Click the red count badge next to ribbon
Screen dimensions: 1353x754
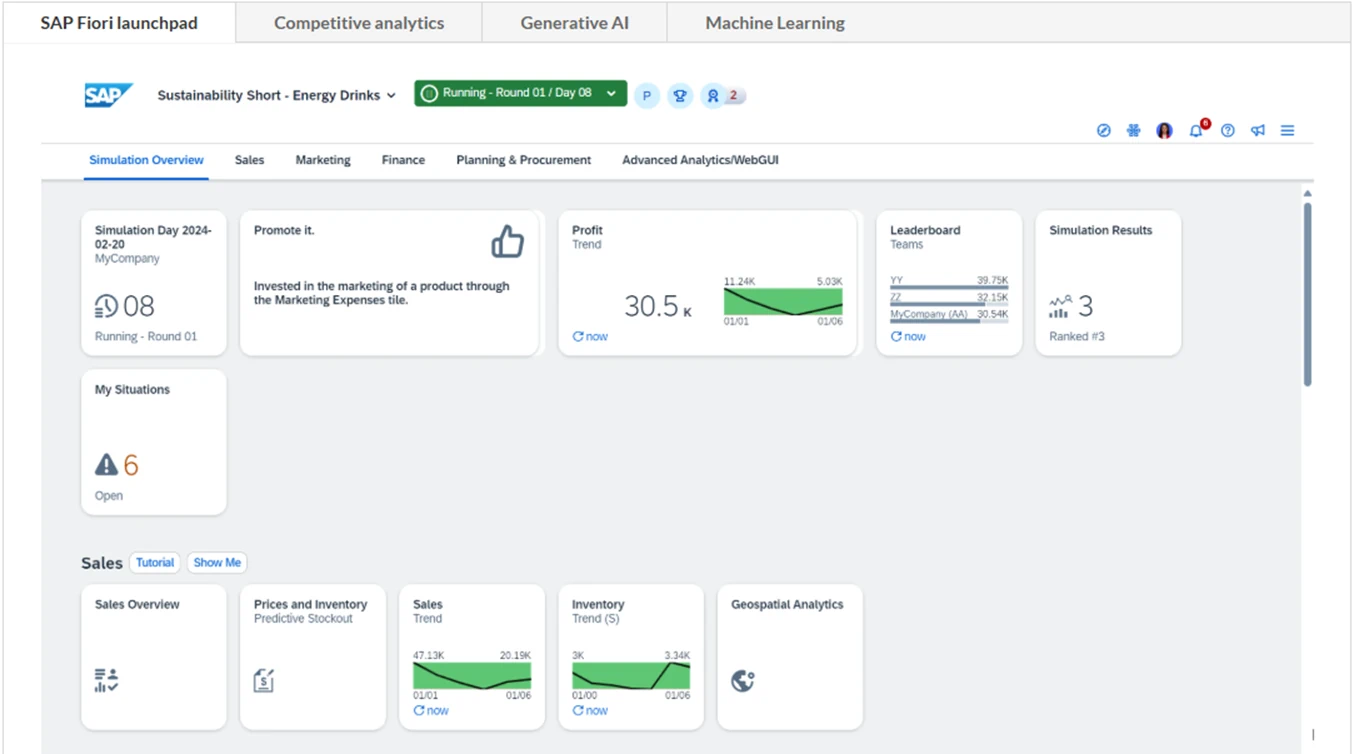[733, 96]
